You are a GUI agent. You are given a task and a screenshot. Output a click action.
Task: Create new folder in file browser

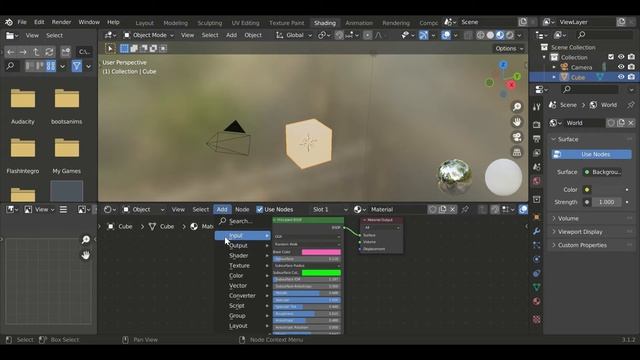(x=65, y=52)
